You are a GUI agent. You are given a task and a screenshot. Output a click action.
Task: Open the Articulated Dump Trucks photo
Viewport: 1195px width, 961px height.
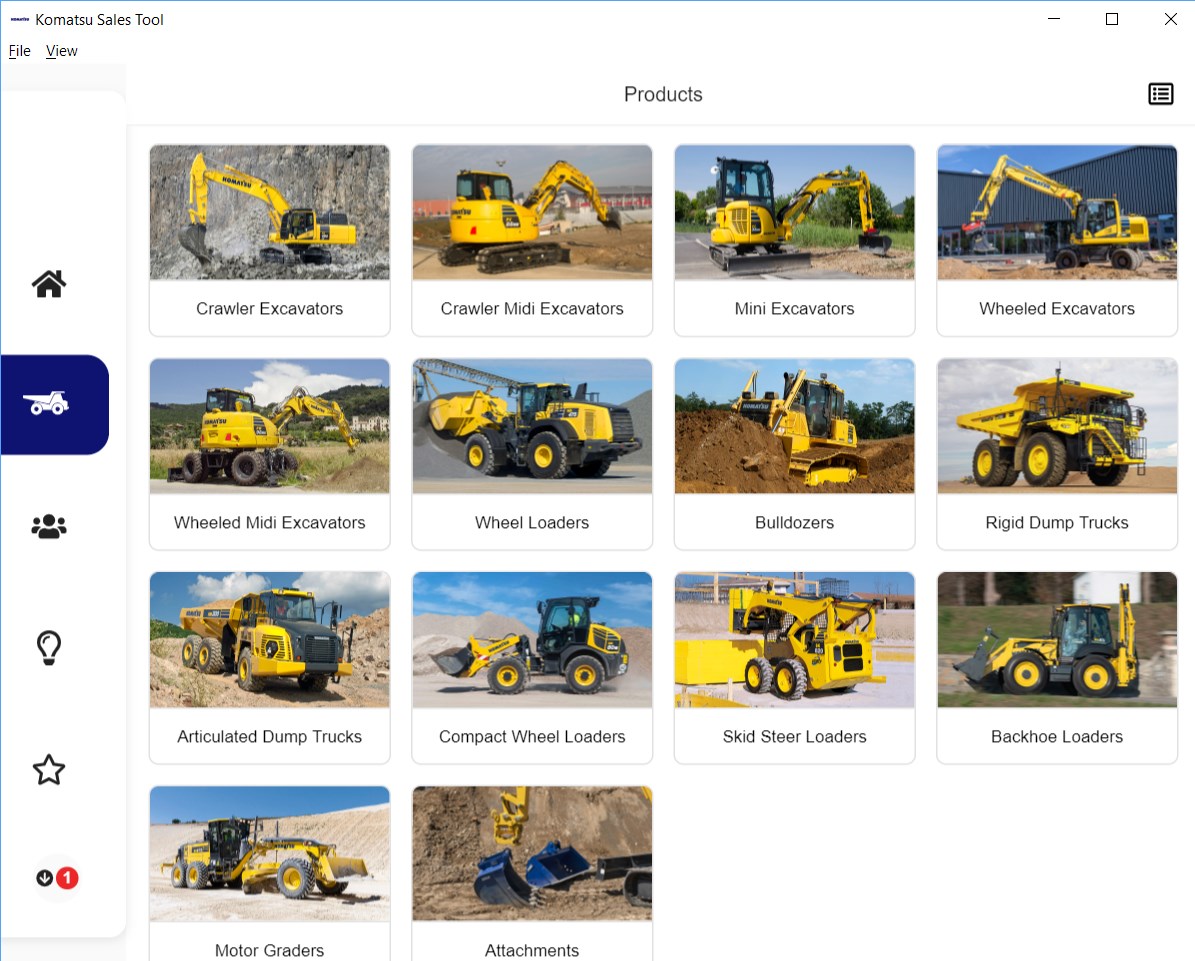[x=270, y=640]
